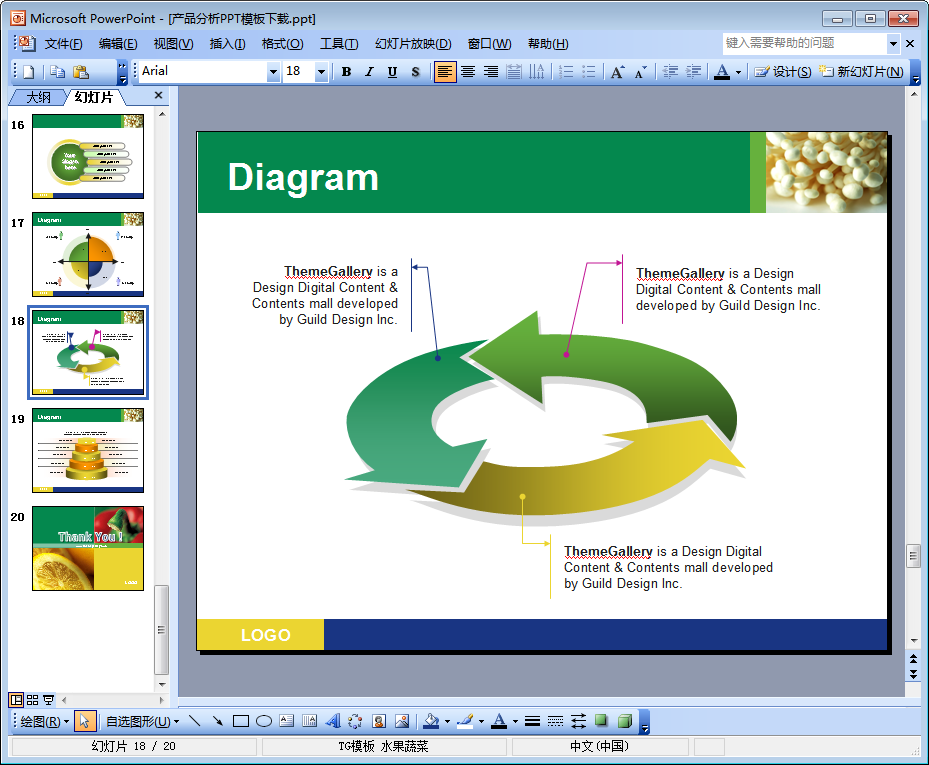929x765 pixels.
Task: Toggle Bold formatting
Action: tap(347, 72)
